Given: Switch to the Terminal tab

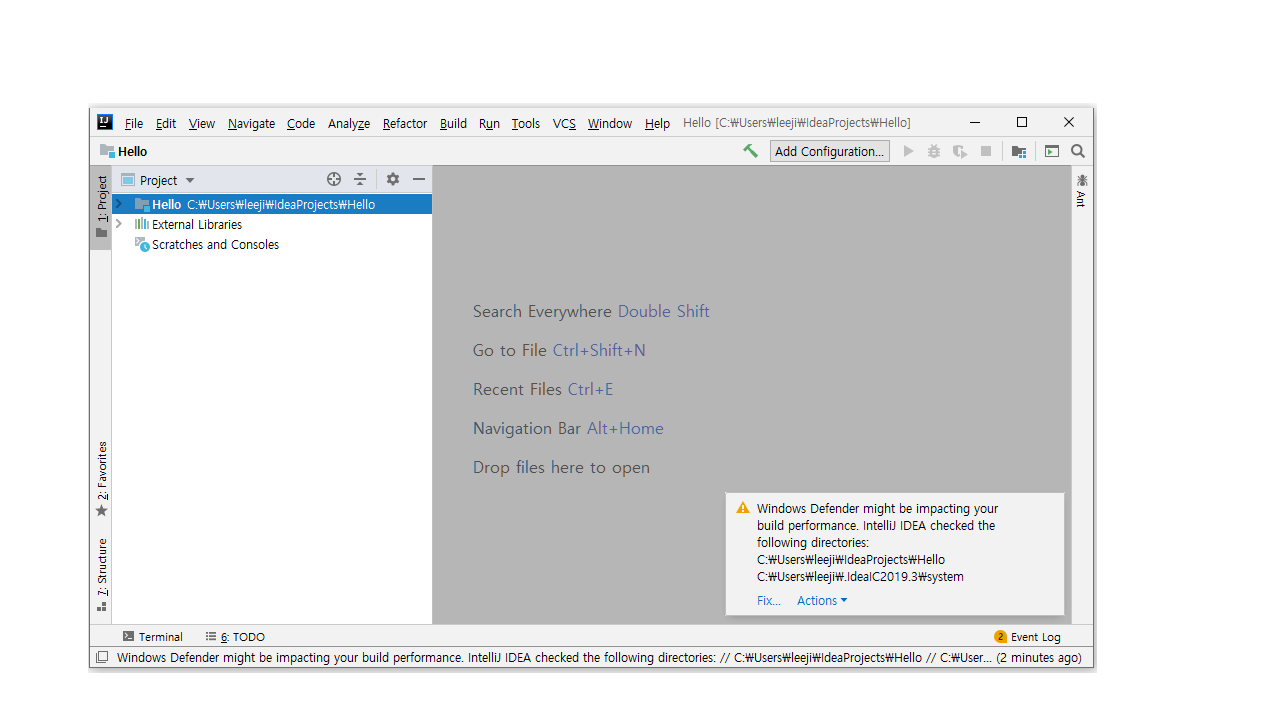Looking at the screenshot, I should (x=152, y=637).
